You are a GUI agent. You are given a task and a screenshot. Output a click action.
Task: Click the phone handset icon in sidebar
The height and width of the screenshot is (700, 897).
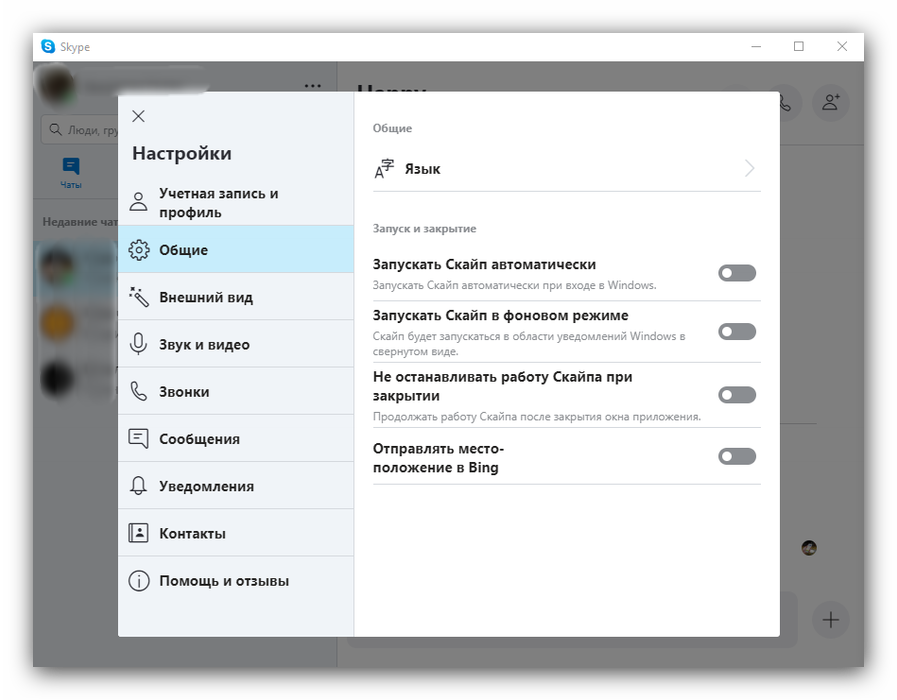pyautogui.click(x=138, y=391)
